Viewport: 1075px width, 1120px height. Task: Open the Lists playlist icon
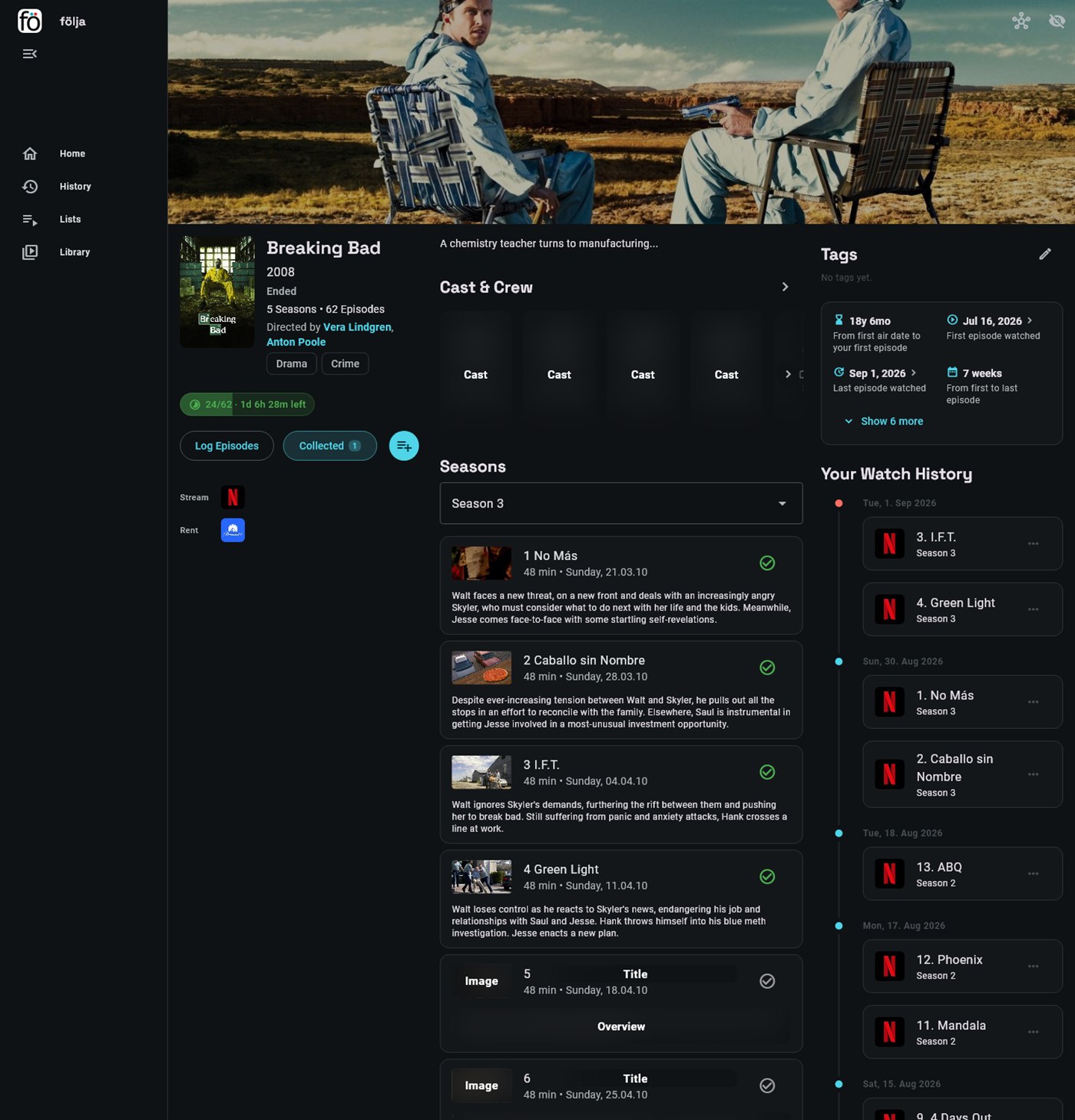point(30,220)
